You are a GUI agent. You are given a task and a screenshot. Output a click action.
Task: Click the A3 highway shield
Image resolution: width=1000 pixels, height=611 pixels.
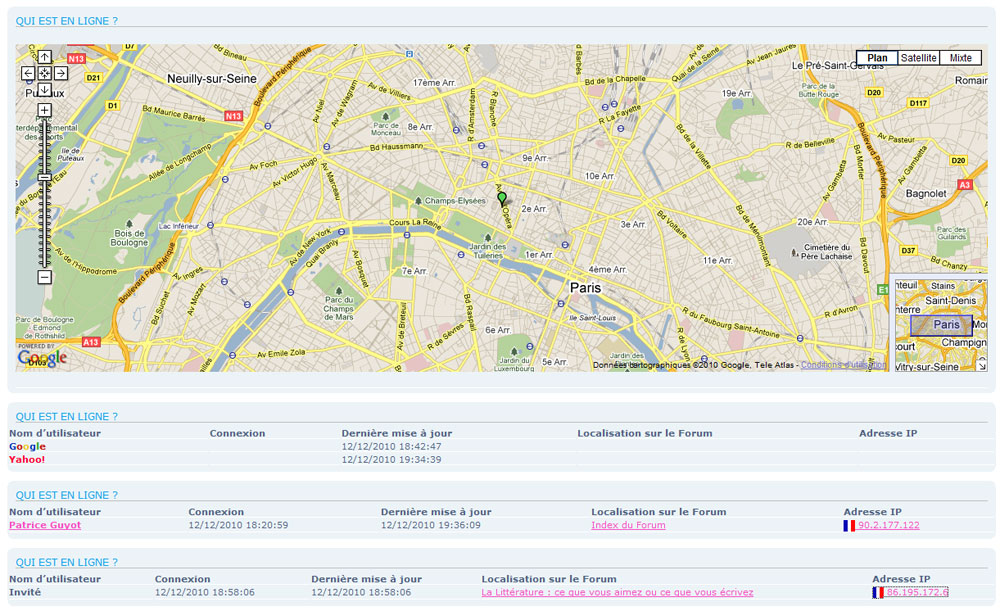point(964,185)
